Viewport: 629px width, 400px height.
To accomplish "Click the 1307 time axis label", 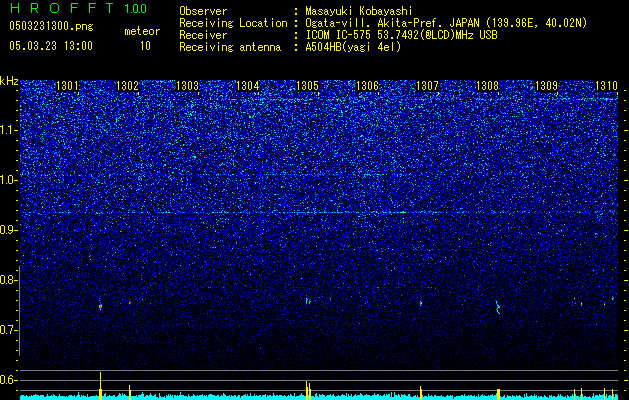I will (427, 85).
